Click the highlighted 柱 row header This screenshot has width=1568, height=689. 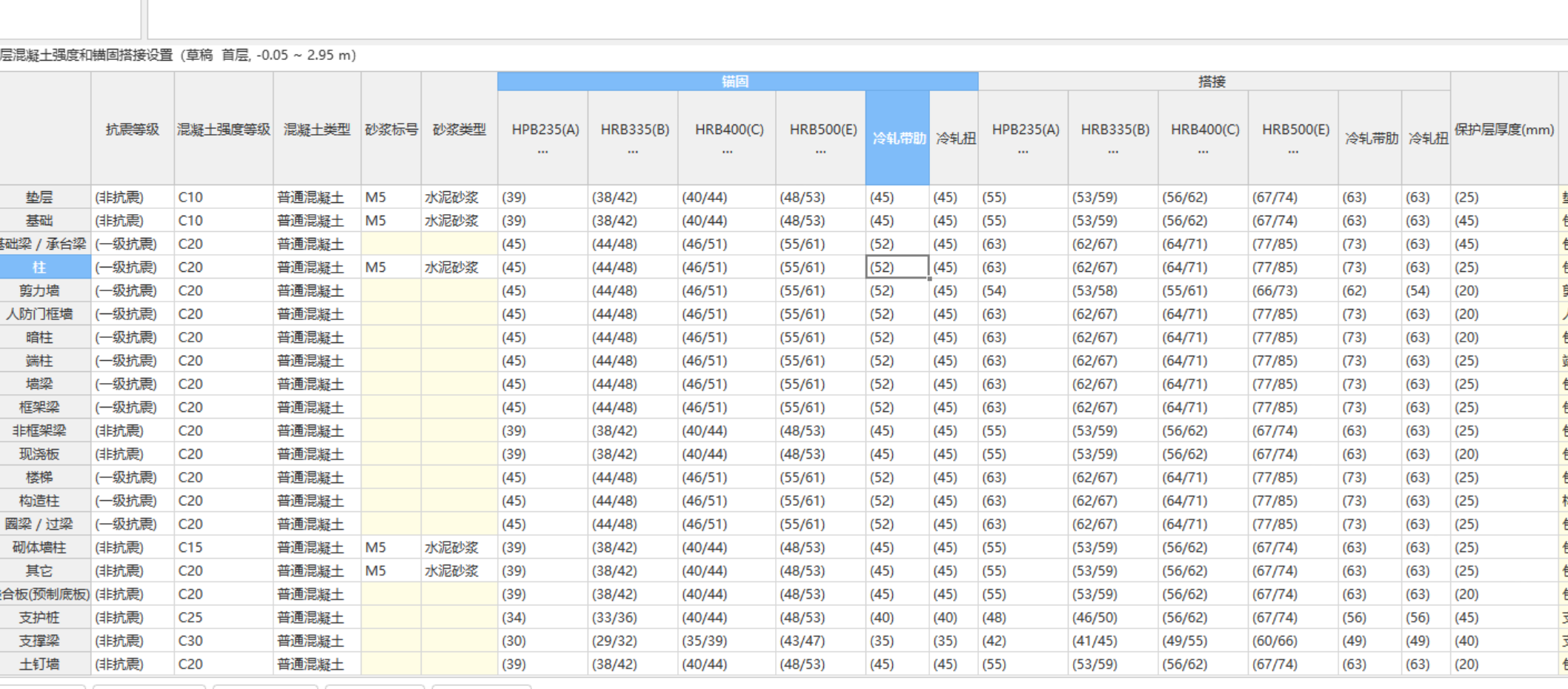(44, 267)
